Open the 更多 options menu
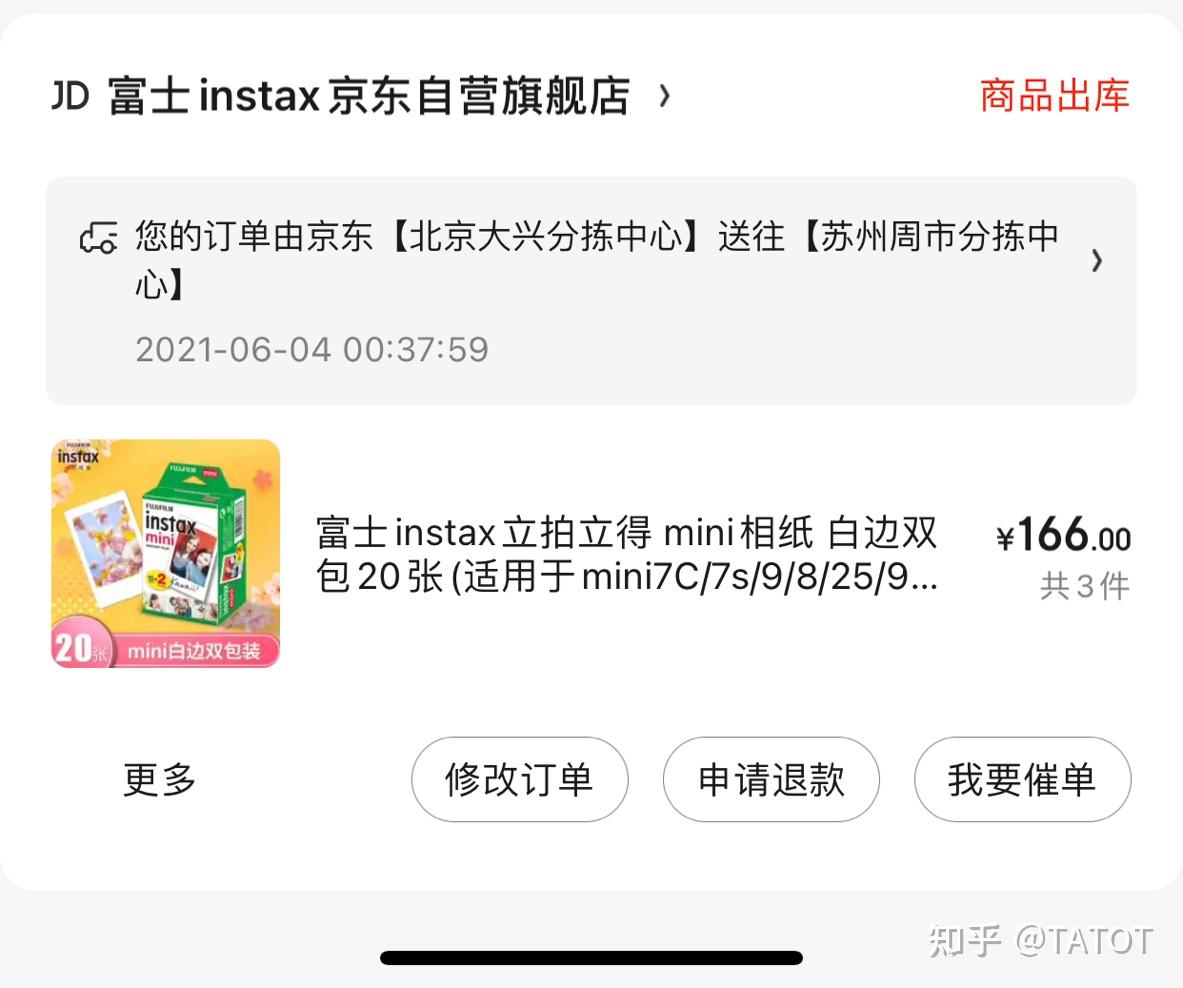The height and width of the screenshot is (988, 1183). point(159,779)
